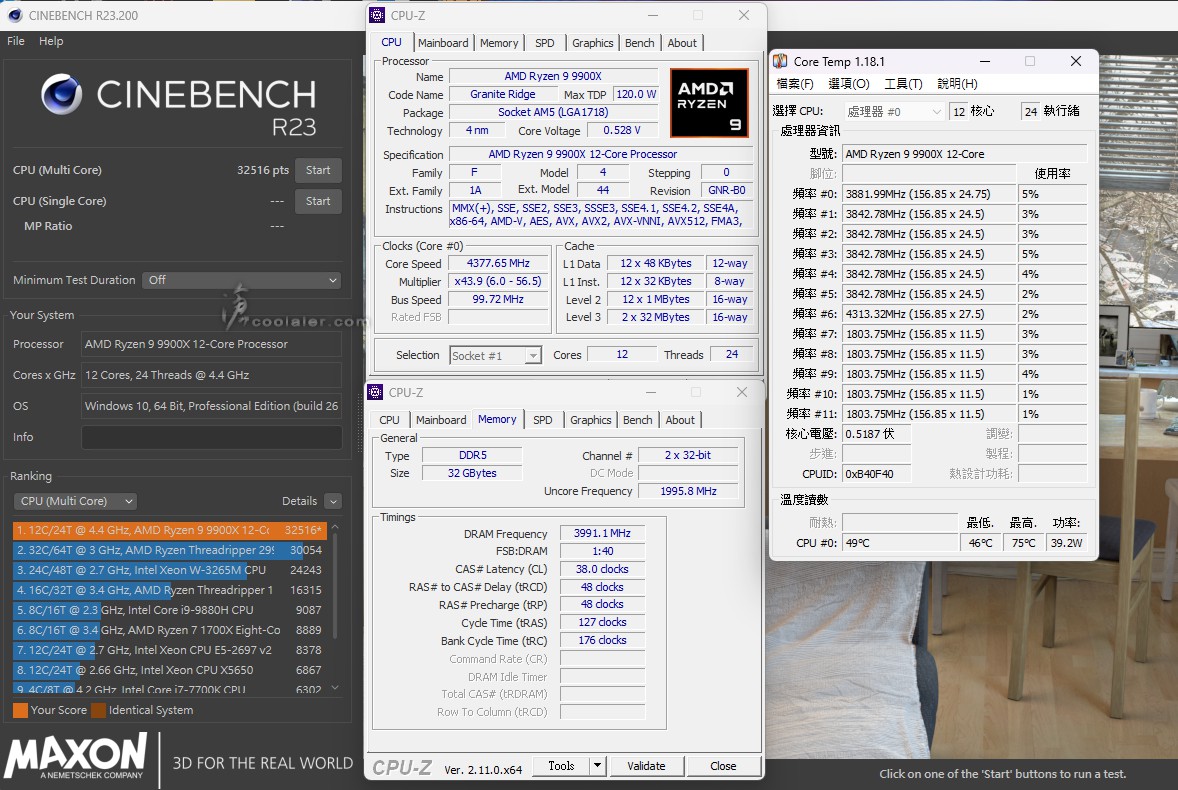Switch to Mainboard tab in upper CPU-Z
Viewport: 1178px width, 790px height.
[443, 43]
